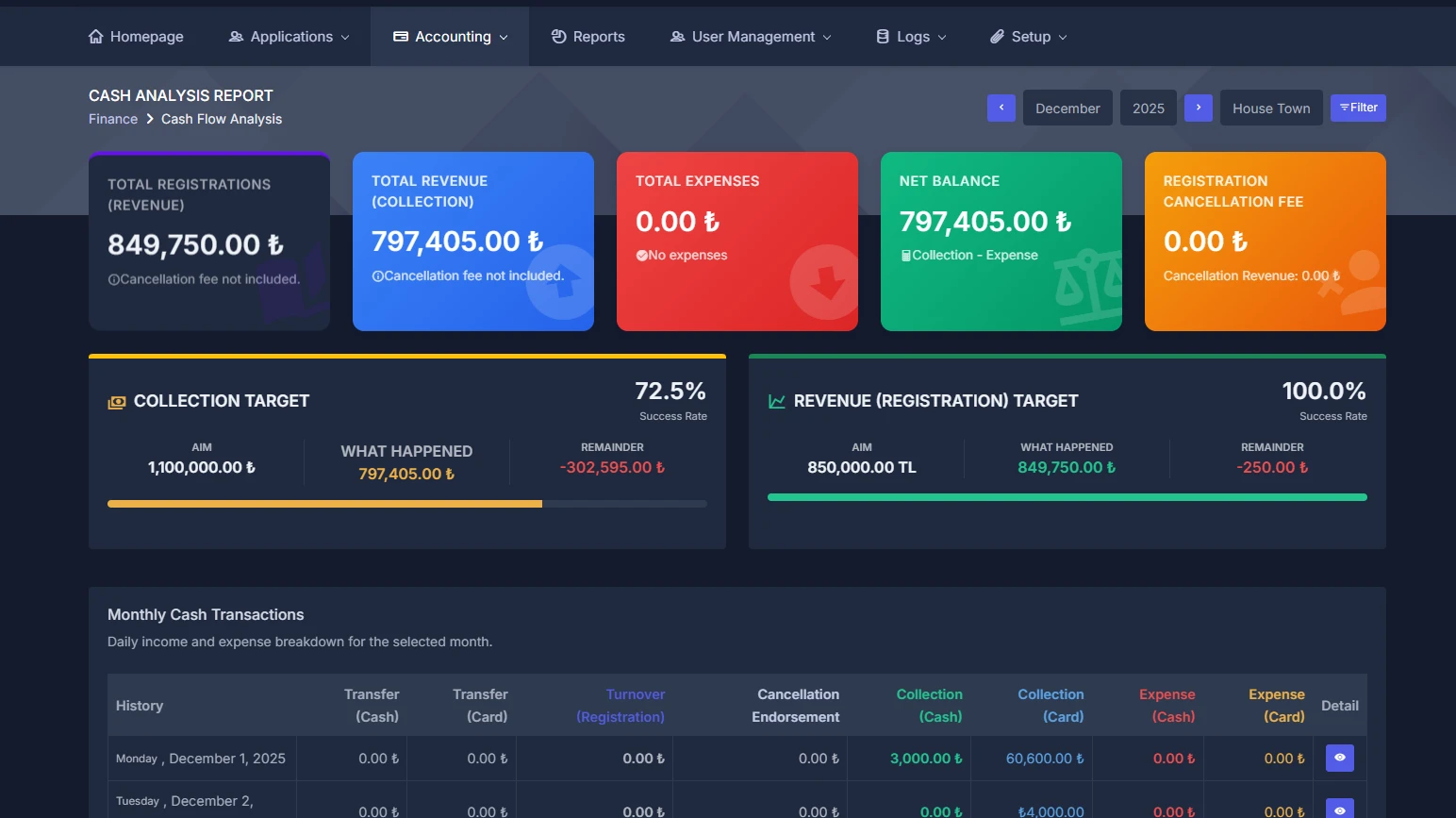View details for Tuesday, December 2 row
The height and width of the screenshot is (818, 1456).
[1339, 810]
